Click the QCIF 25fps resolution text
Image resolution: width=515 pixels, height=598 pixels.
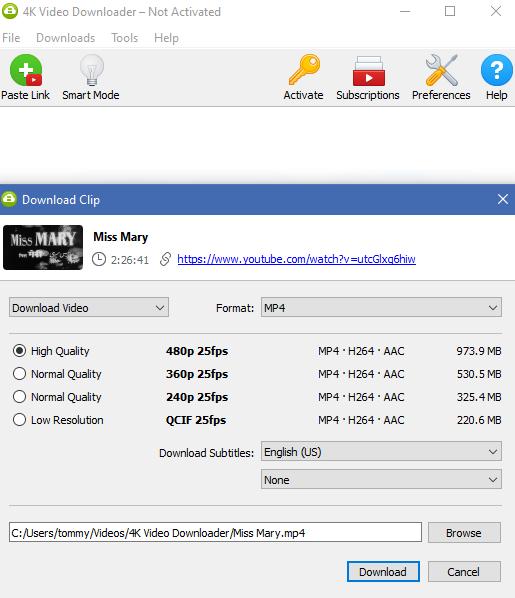click(196, 420)
